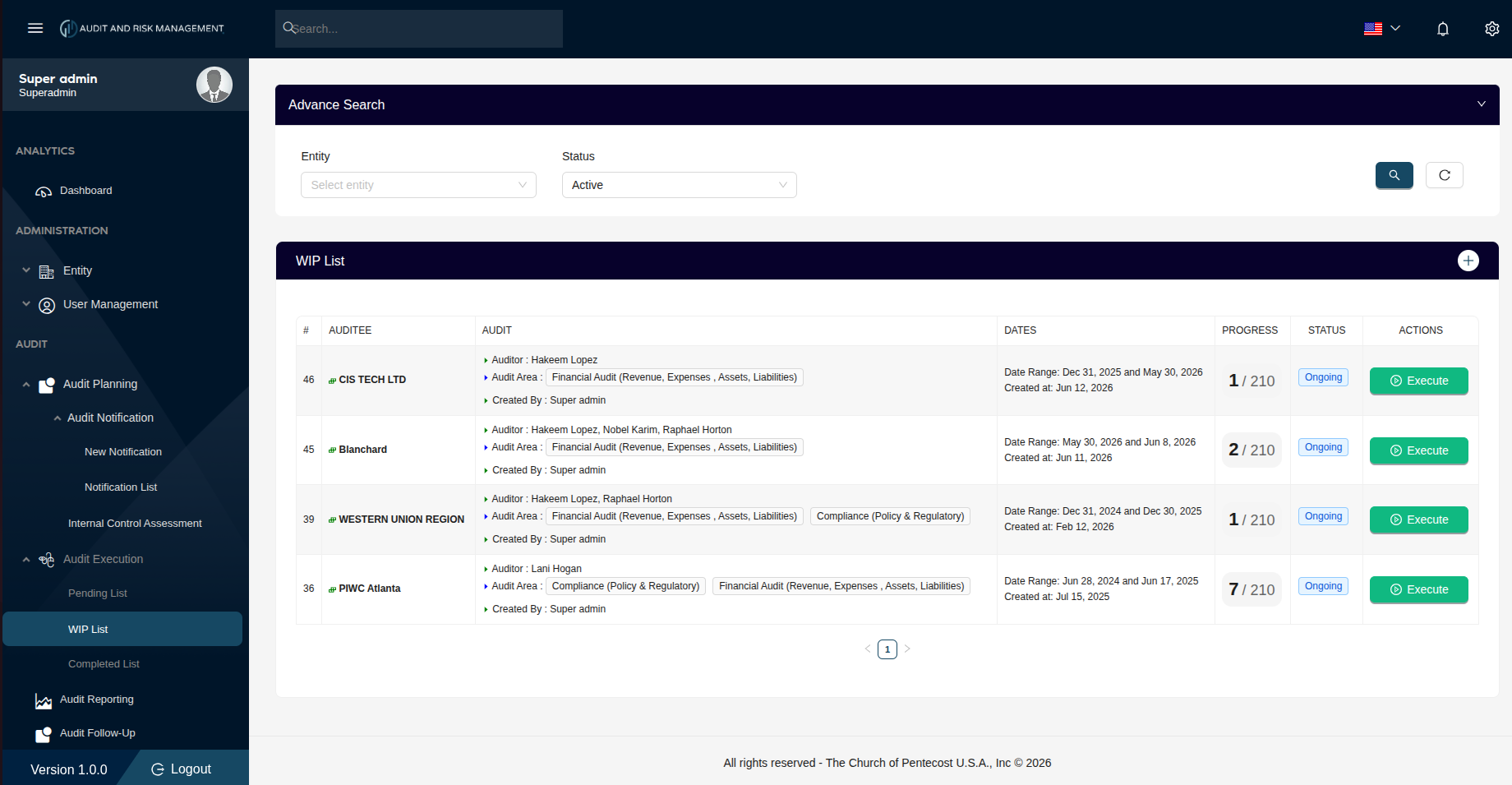1512x785 pixels.
Task: Open Audit Follow-Up
Action: (98, 733)
